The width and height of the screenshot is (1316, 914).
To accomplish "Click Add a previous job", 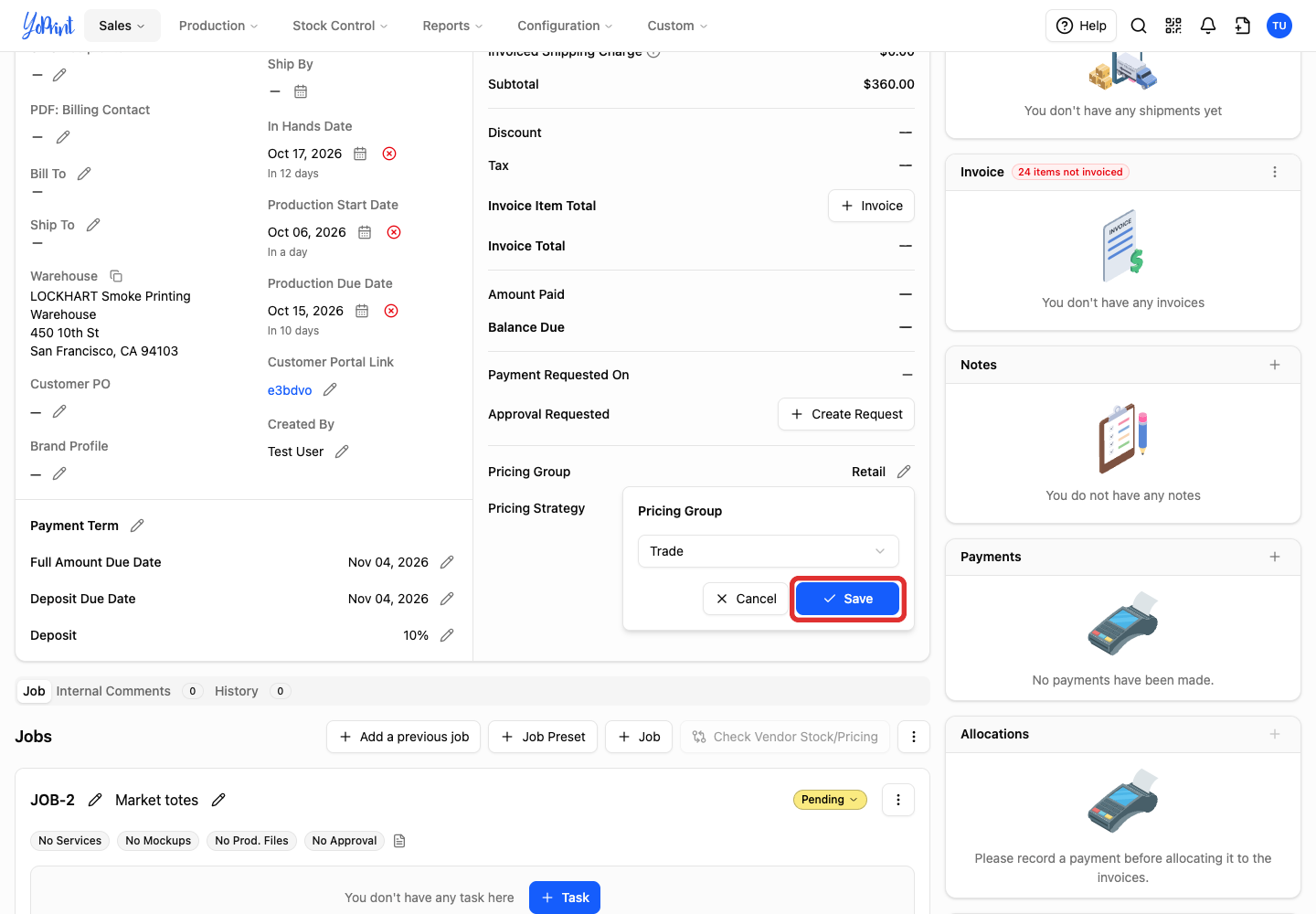I will pos(403,737).
